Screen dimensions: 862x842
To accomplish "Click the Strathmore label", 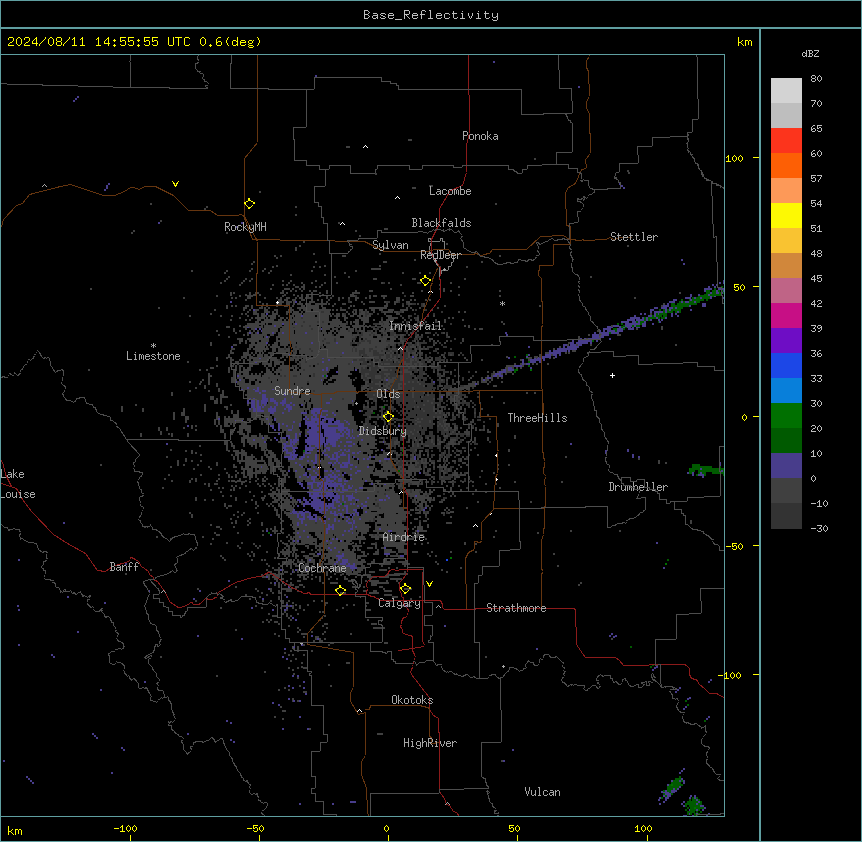I will (x=516, y=608).
